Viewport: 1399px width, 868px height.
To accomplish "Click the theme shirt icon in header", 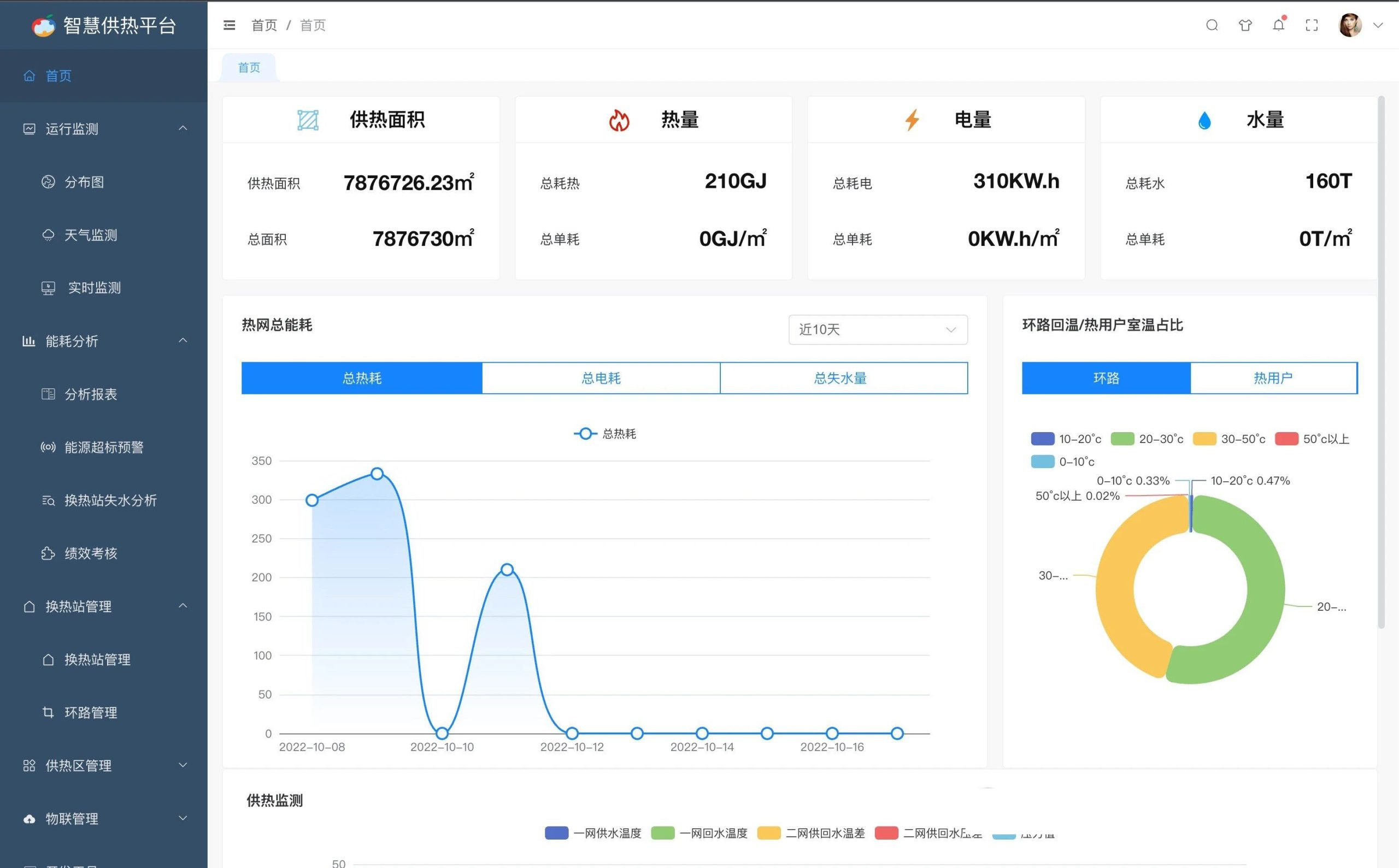I will (1245, 25).
